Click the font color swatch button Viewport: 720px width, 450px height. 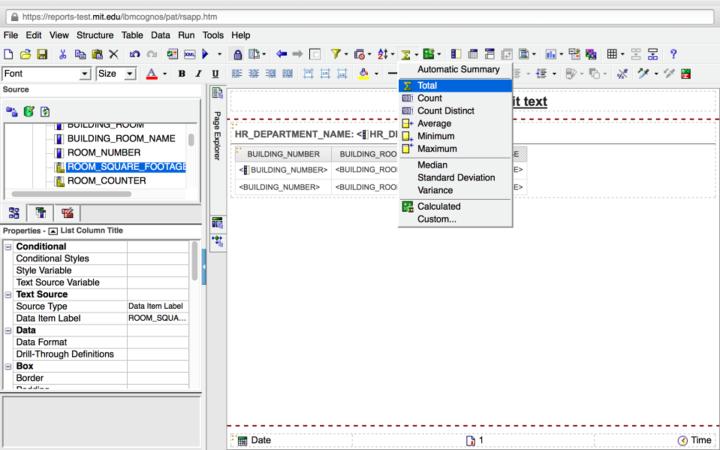click(x=151, y=74)
